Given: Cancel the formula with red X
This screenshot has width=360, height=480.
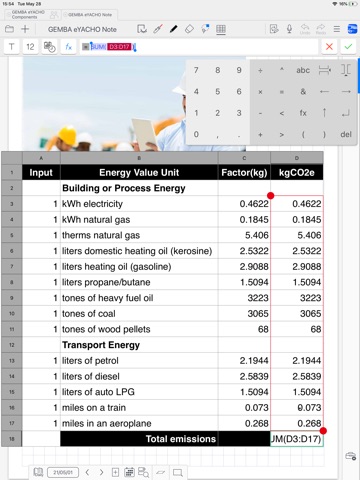Looking at the screenshot, I should (329, 47).
